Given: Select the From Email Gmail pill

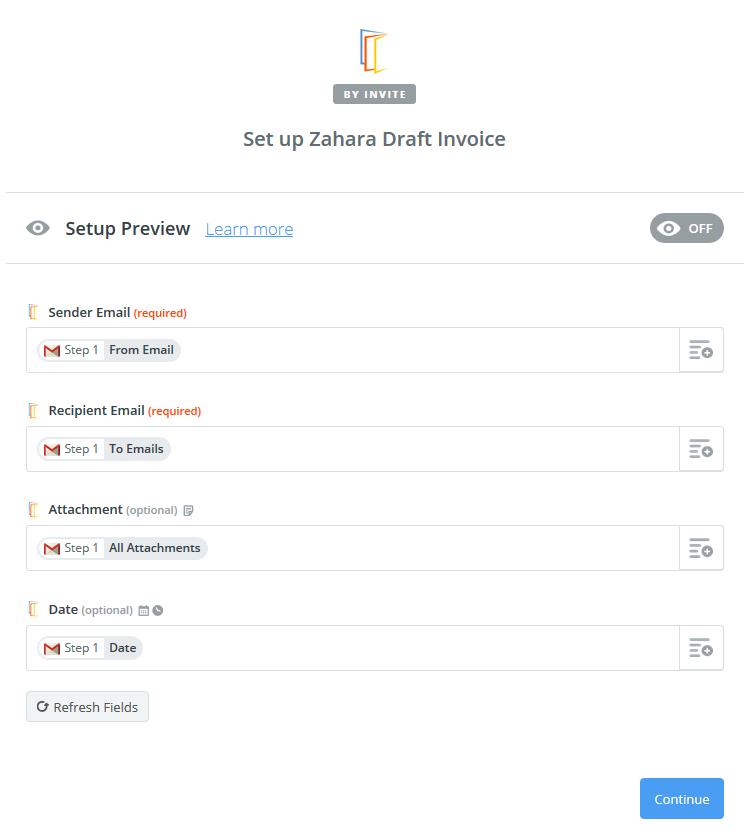Looking at the screenshot, I should click(x=109, y=350).
